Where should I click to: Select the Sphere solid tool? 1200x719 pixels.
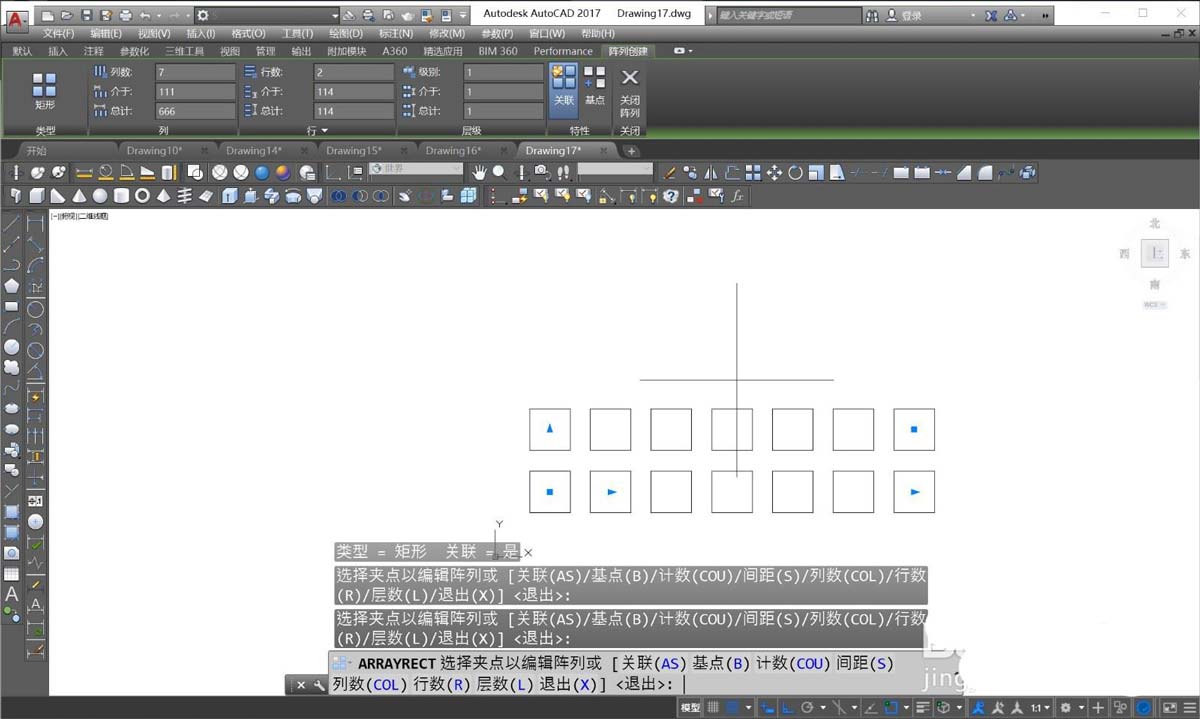pos(100,196)
